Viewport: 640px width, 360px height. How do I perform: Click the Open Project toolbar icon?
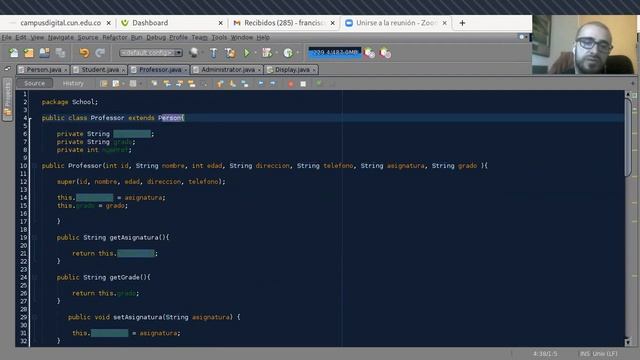(x=44, y=53)
